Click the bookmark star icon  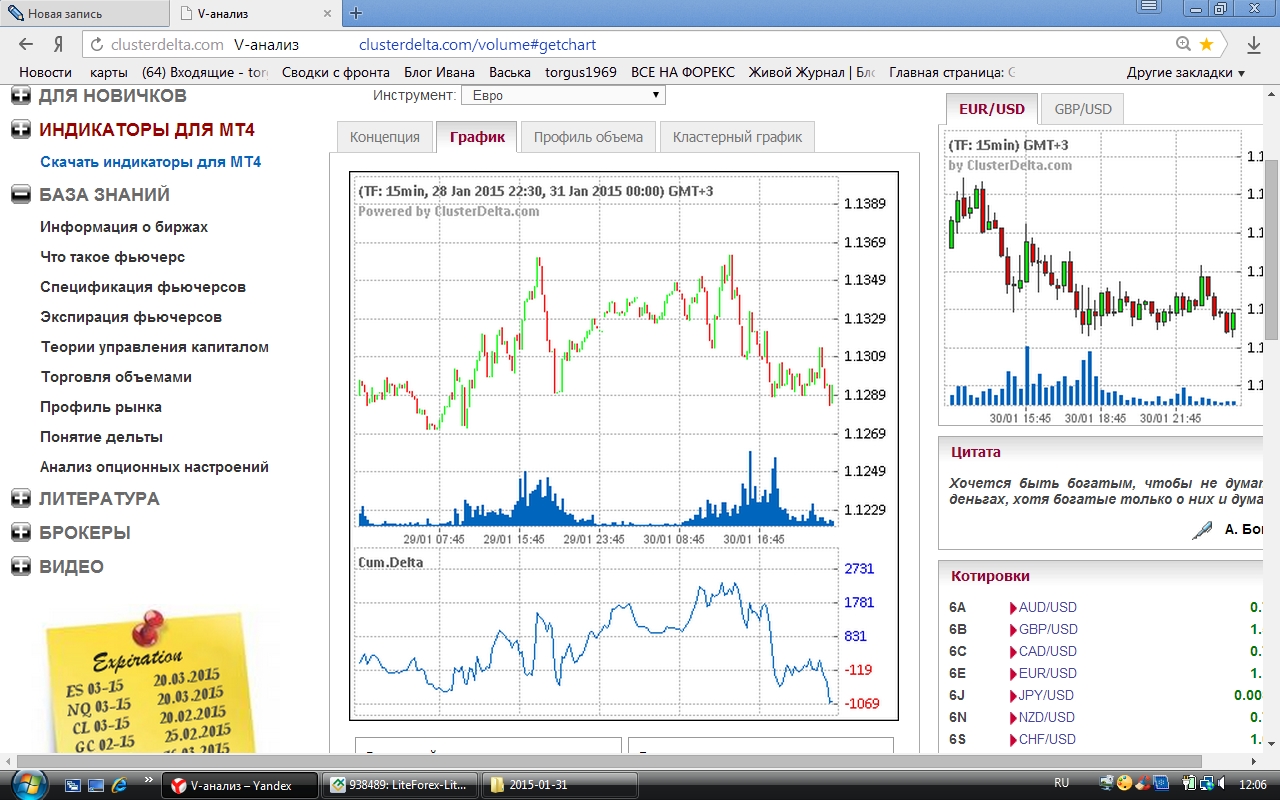1206,44
